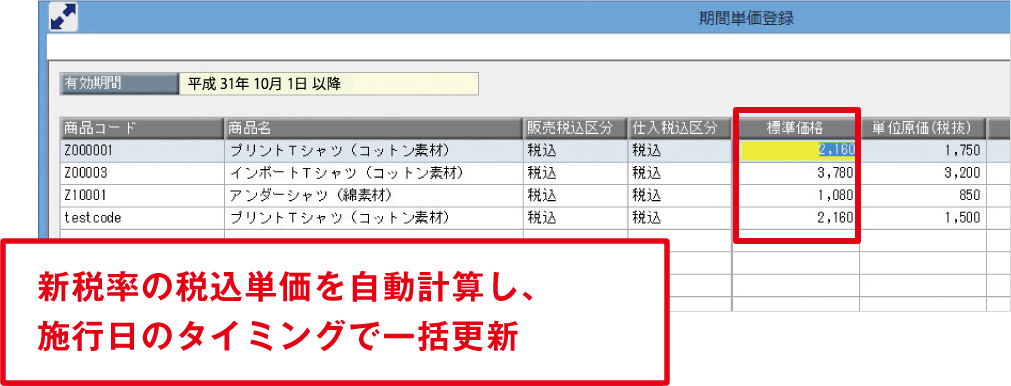This screenshot has width=1011, height=386.
Task: Click unit cost 1,500 cell
Action: tap(923, 218)
